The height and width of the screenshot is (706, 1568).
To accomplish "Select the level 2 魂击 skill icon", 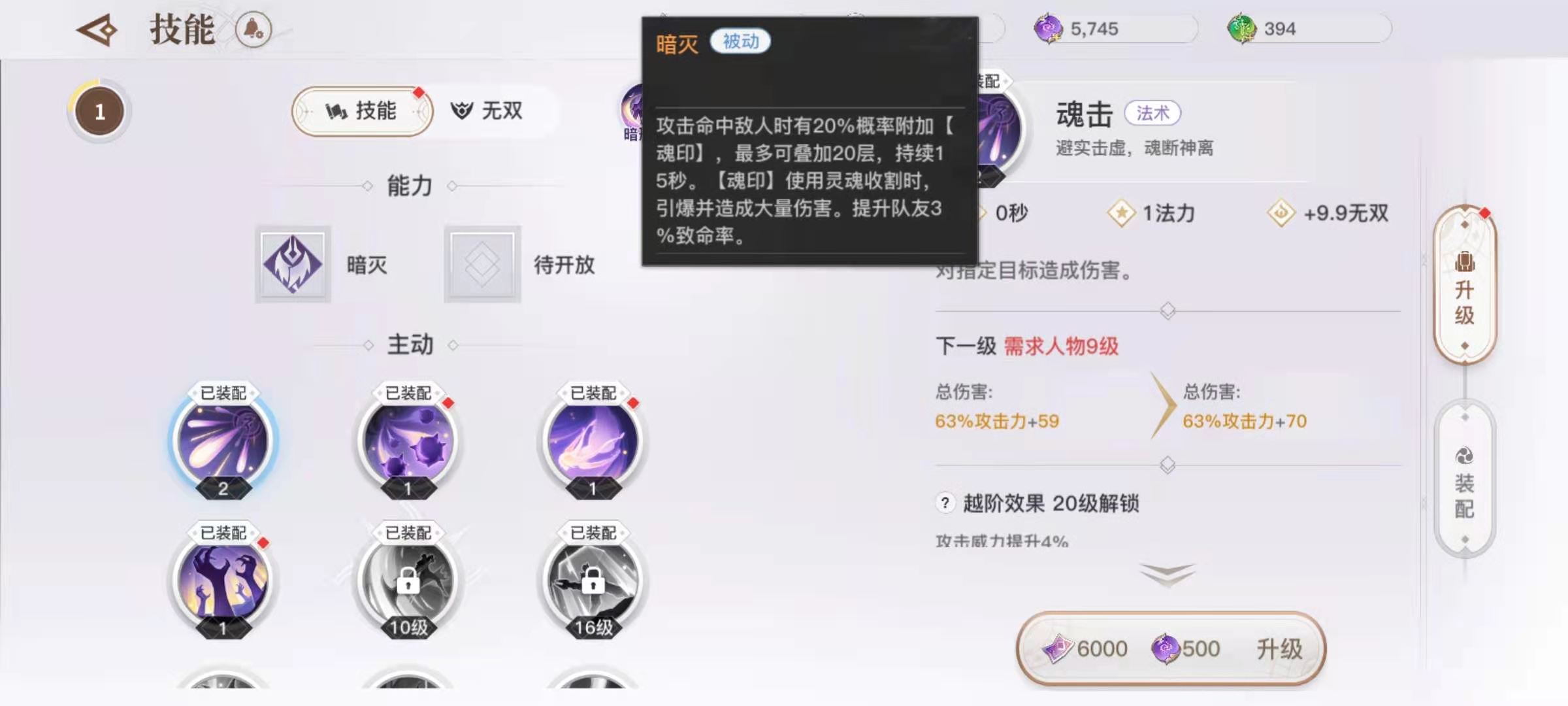I will coord(223,441).
